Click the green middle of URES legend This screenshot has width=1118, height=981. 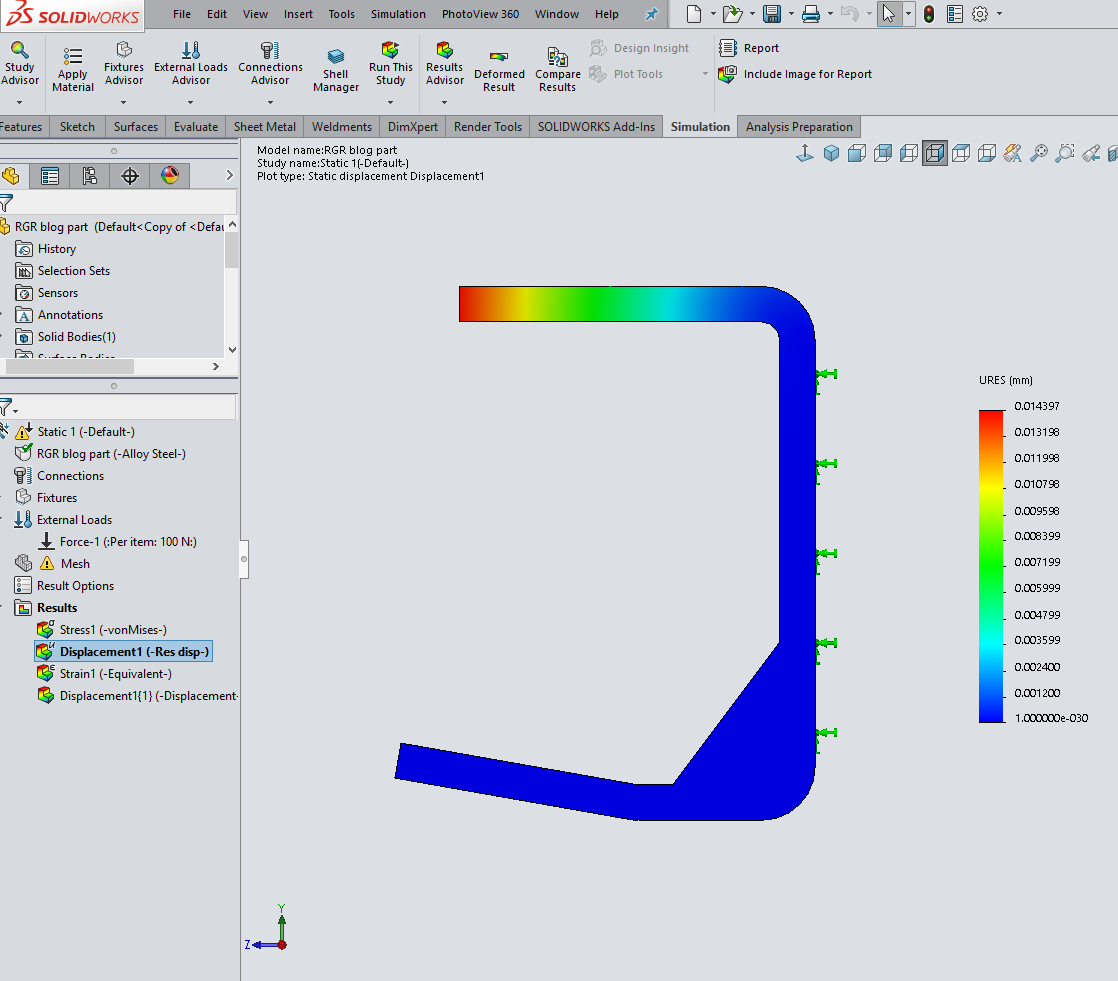click(x=991, y=565)
